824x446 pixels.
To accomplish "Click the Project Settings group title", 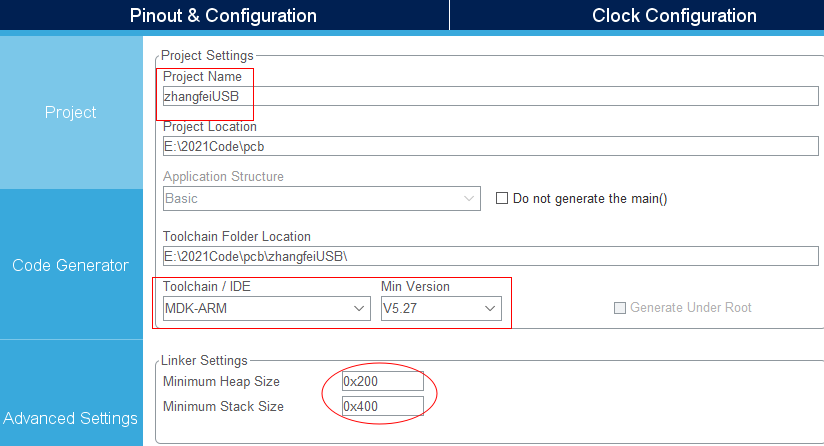I will coord(207,55).
